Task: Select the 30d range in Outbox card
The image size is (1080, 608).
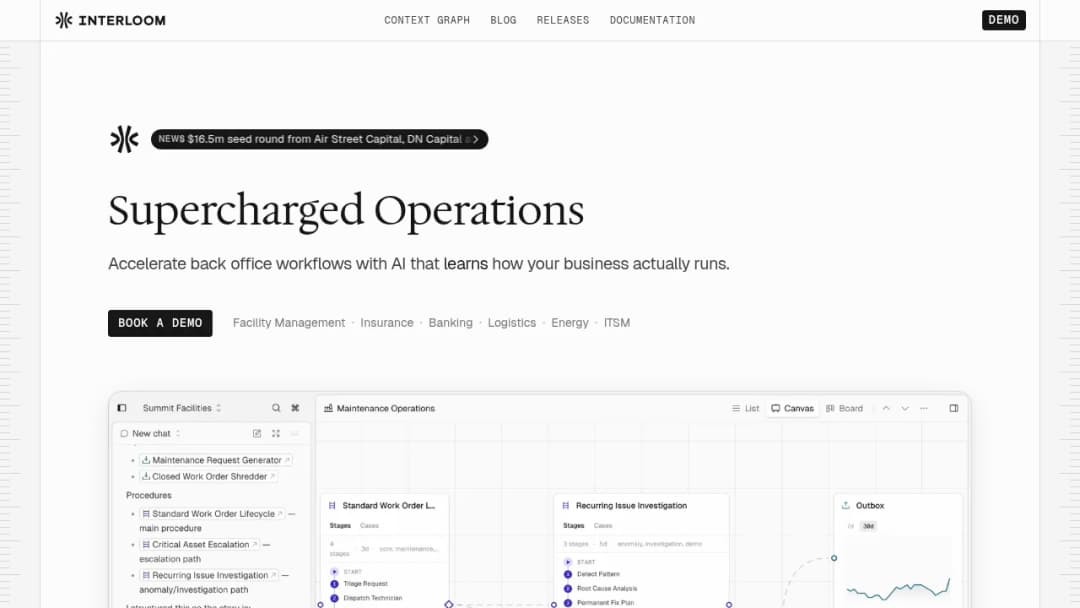Action: coord(869,526)
